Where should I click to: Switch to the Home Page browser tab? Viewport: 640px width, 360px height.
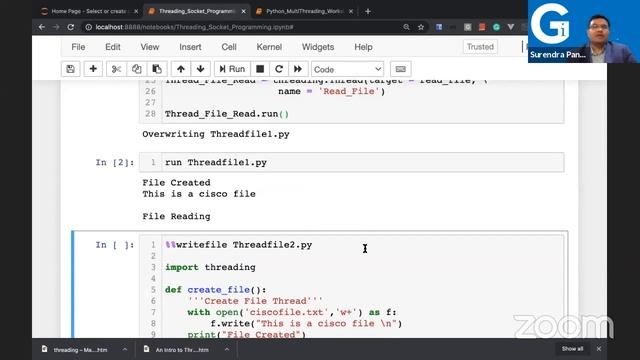(x=89, y=11)
